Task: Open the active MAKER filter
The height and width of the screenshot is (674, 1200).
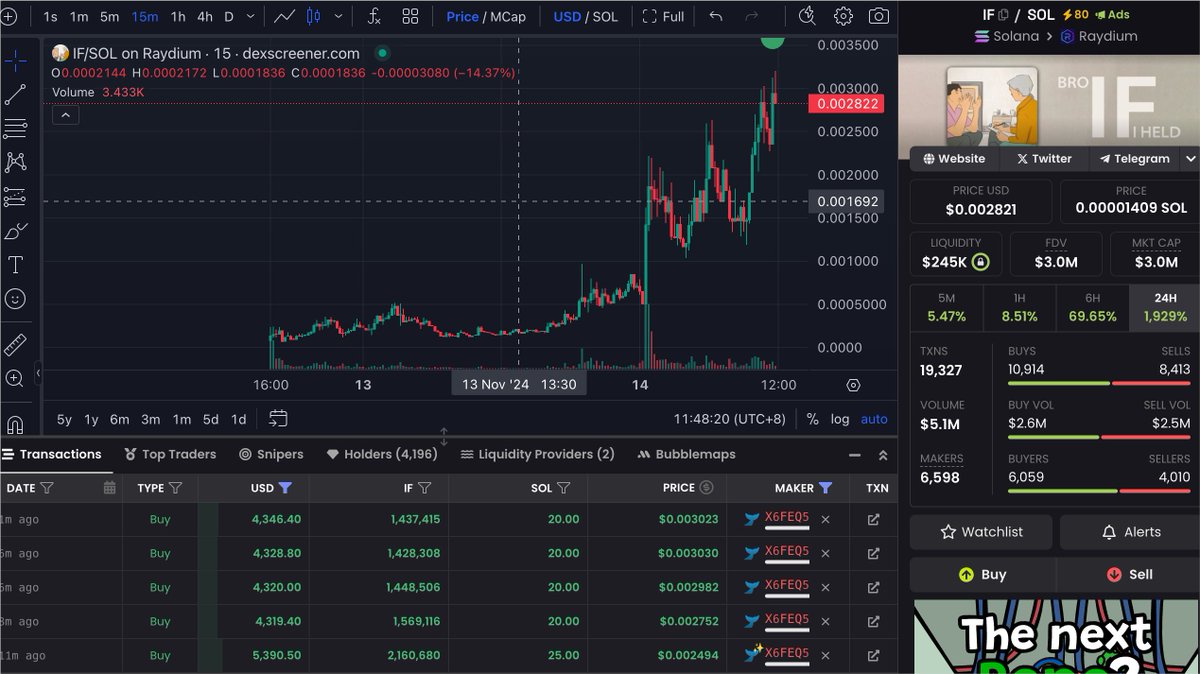Action: tap(825, 488)
